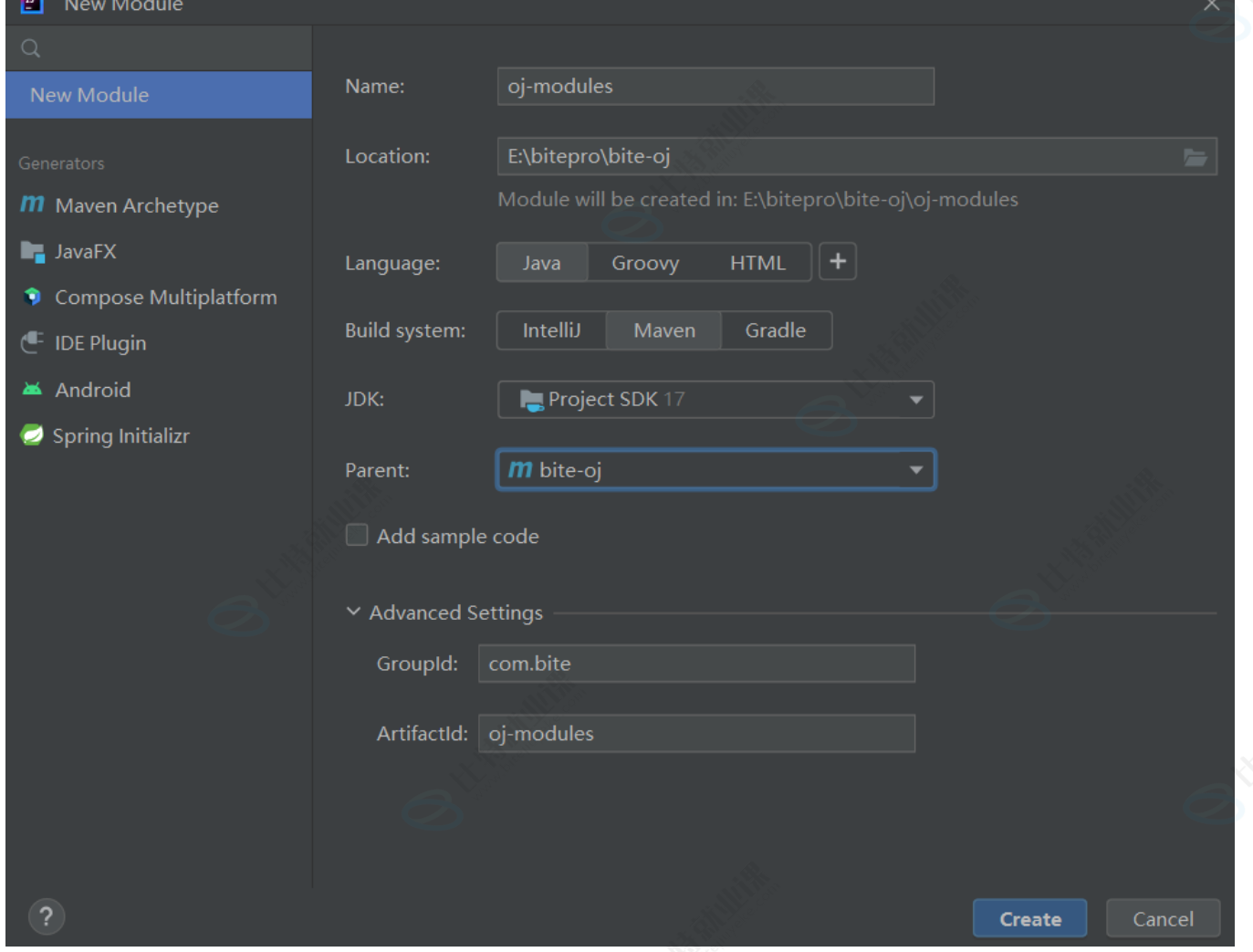Click the 'Advanced Settings' heading text

pyautogui.click(x=455, y=612)
